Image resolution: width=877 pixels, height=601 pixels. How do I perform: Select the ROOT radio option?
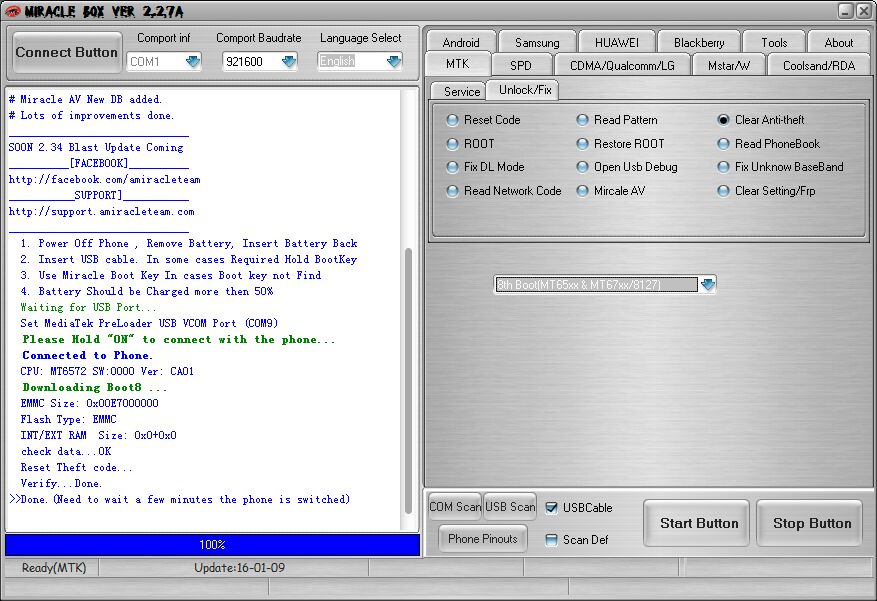point(452,144)
